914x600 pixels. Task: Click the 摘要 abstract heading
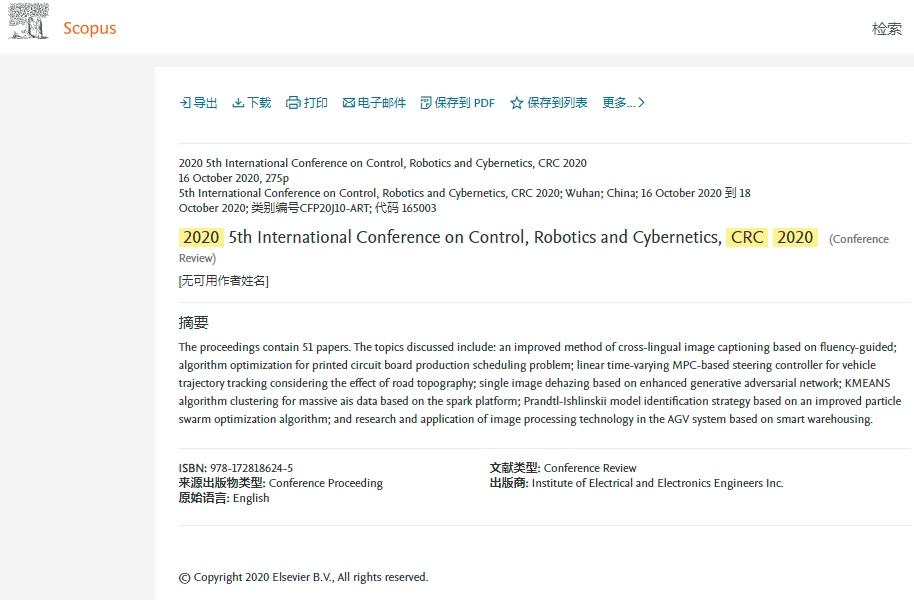194,322
